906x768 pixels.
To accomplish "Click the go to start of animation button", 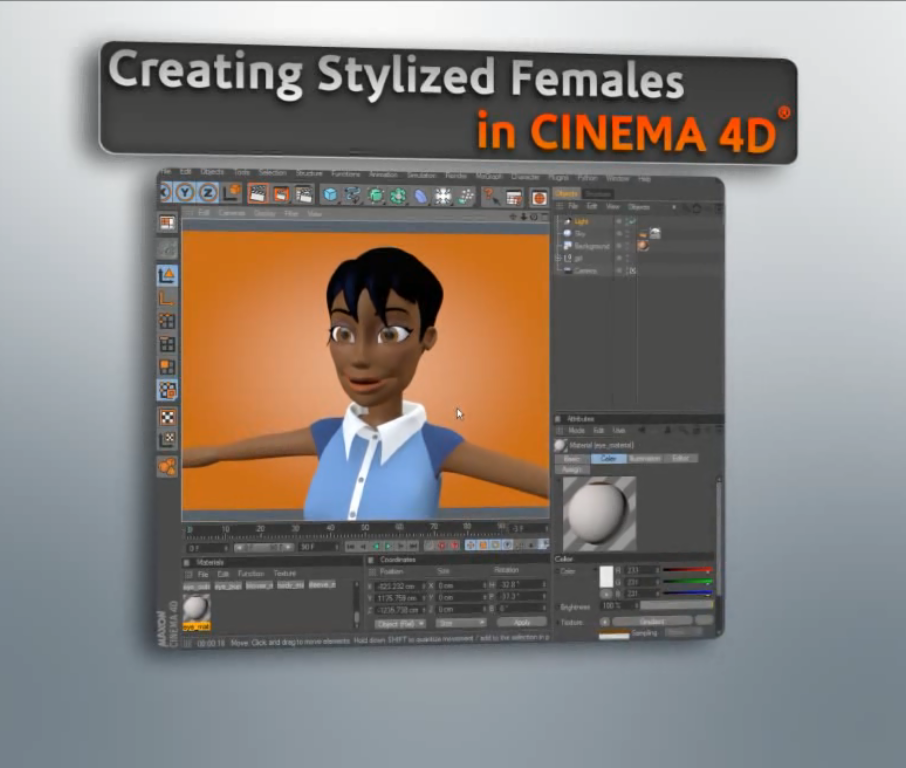I will click(x=350, y=546).
